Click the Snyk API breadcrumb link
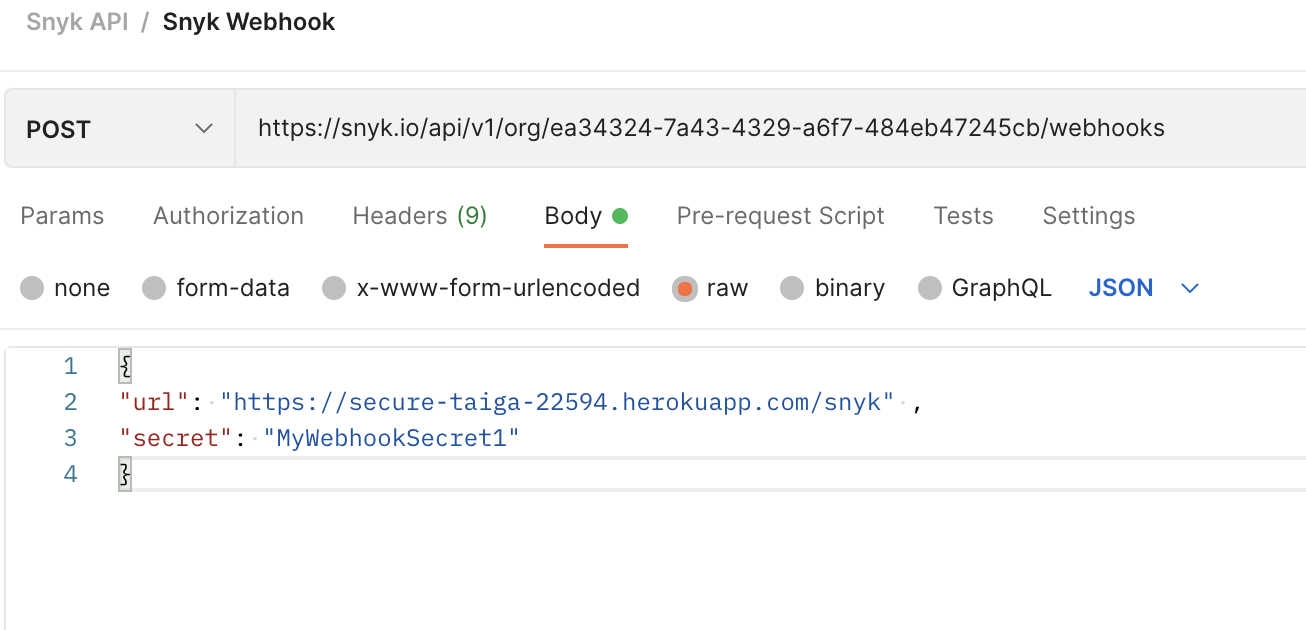The image size is (1306, 630). point(76,21)
